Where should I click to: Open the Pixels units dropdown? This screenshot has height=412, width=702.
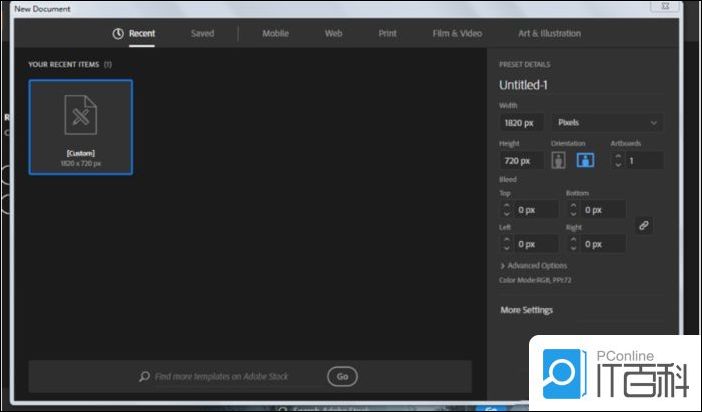tap(608, 122)
